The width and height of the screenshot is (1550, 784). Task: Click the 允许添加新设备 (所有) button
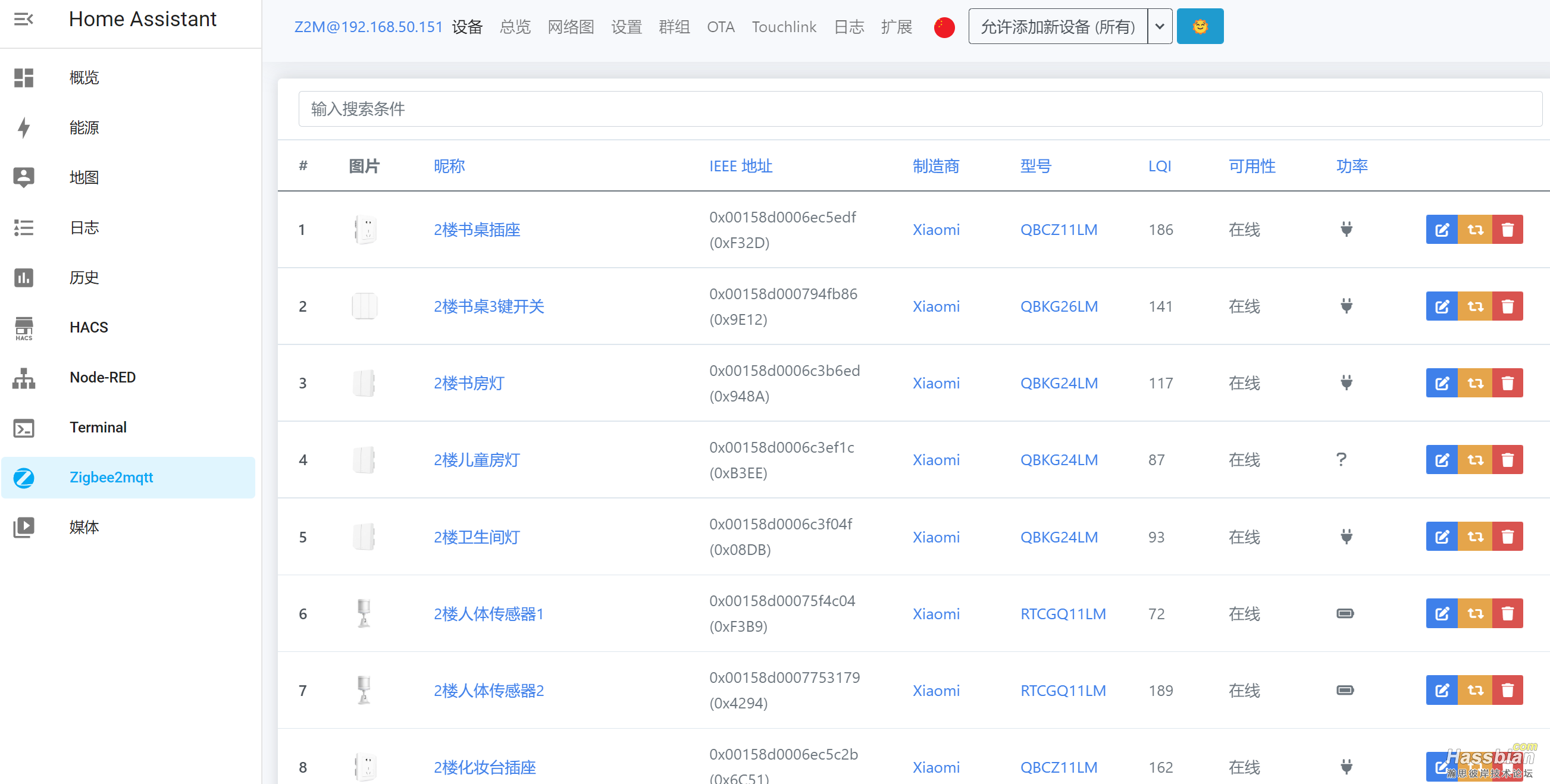click(x=1058, y=27)
